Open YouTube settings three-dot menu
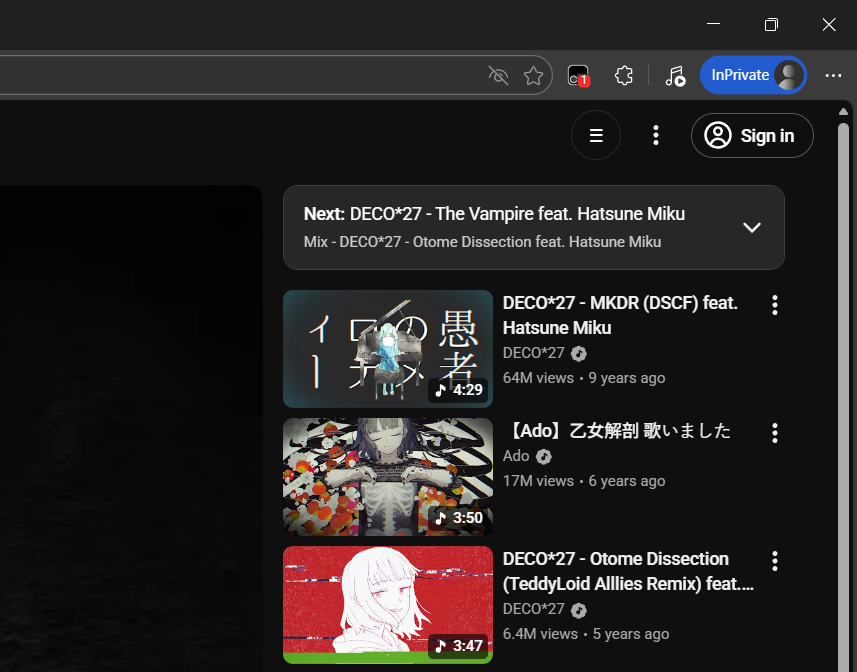The height and width of the screenshot is (672, 857). click(x=655, y=135)
